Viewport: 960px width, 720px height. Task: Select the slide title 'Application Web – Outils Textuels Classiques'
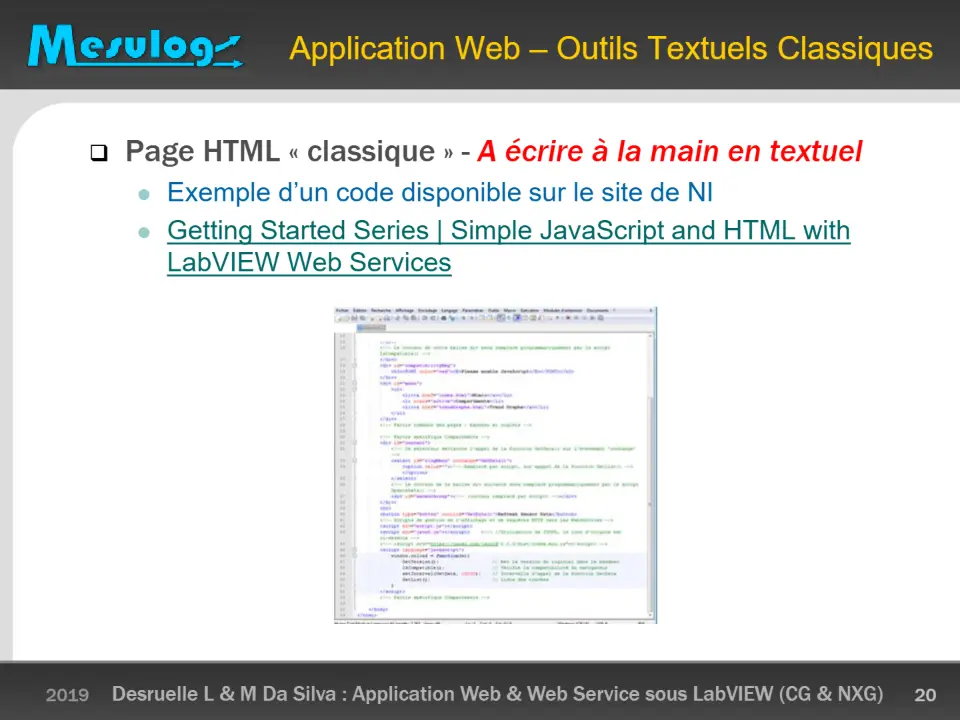[x=611, y=48]
